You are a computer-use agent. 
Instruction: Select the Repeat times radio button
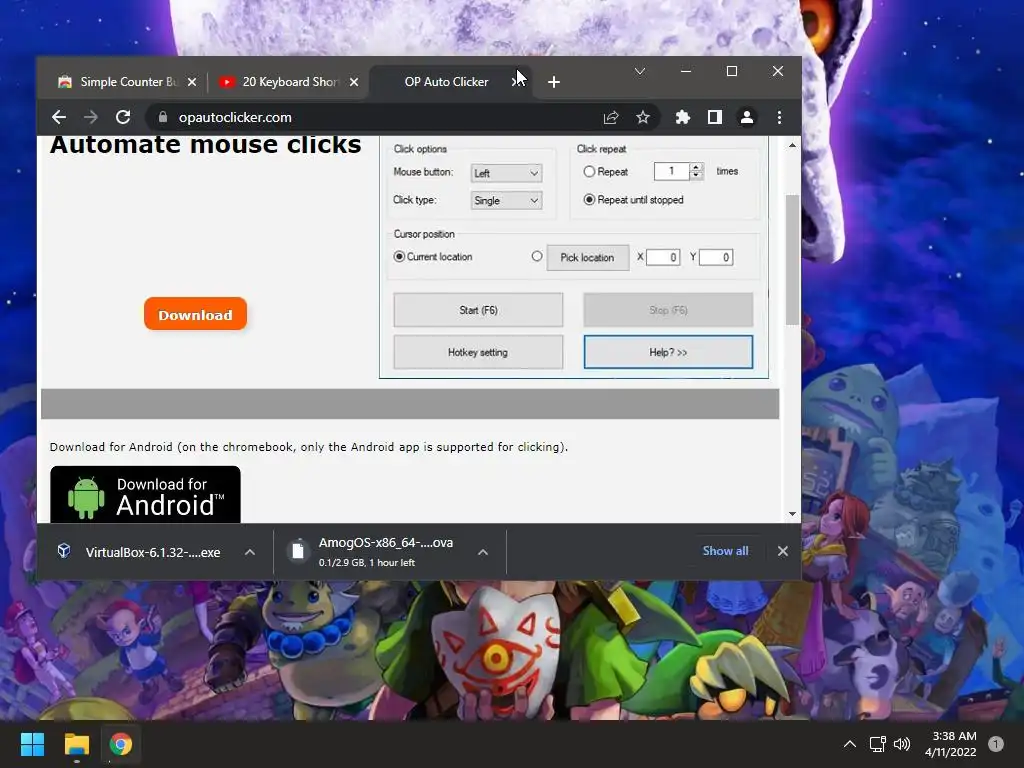click(589, 172)
